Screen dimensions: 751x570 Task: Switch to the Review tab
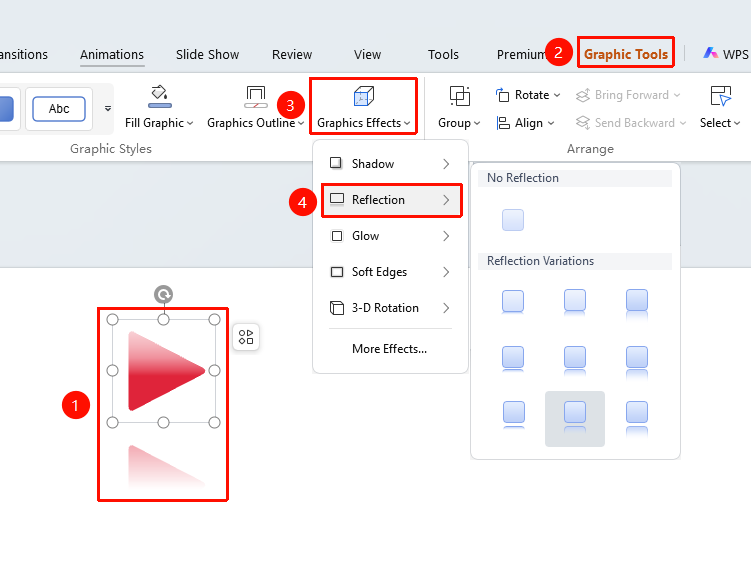[x=292, y=55]
